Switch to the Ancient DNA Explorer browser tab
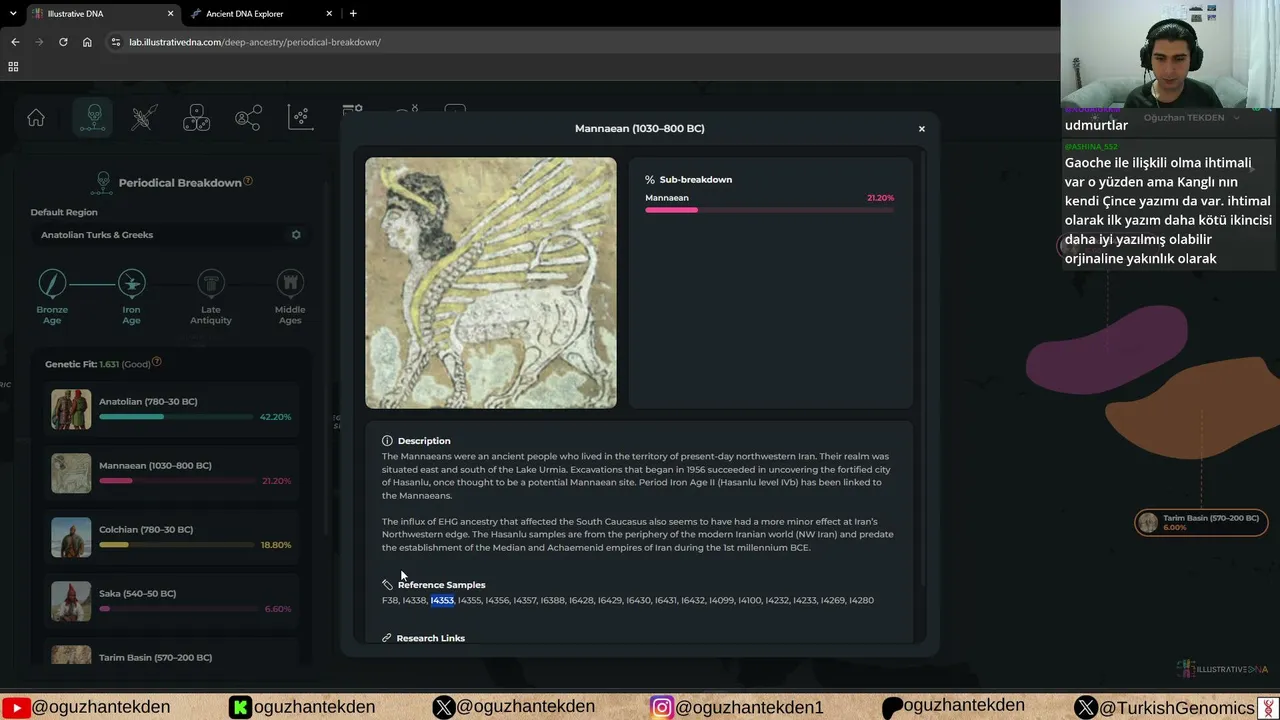The image size is (1280, 720). click(260, 14)
